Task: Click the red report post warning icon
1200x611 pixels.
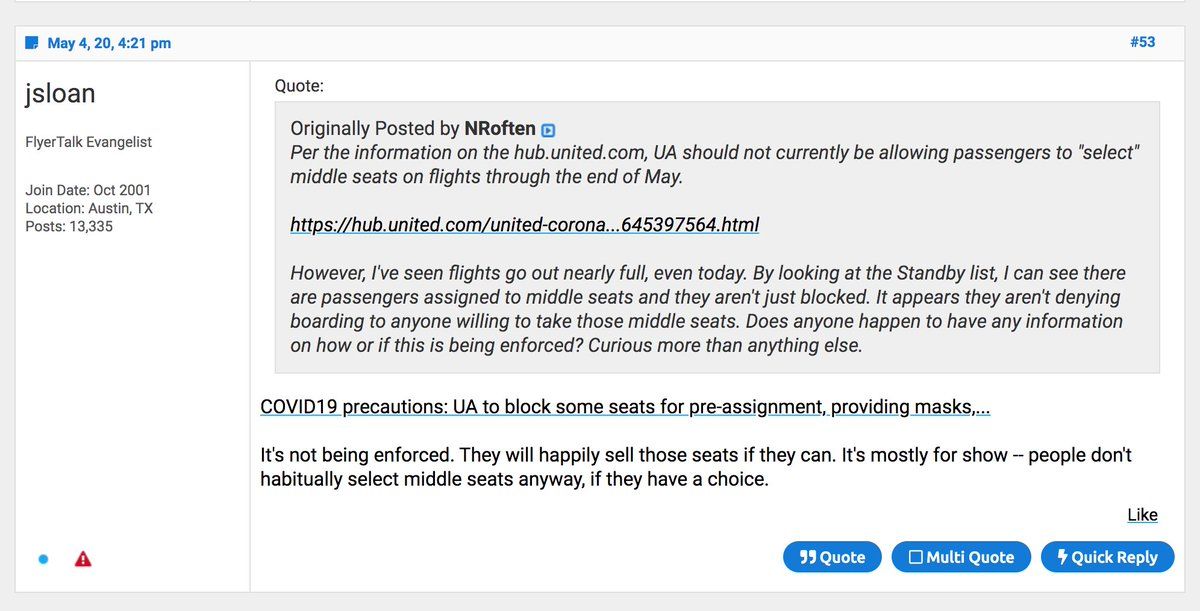Action: click(84, 559)
